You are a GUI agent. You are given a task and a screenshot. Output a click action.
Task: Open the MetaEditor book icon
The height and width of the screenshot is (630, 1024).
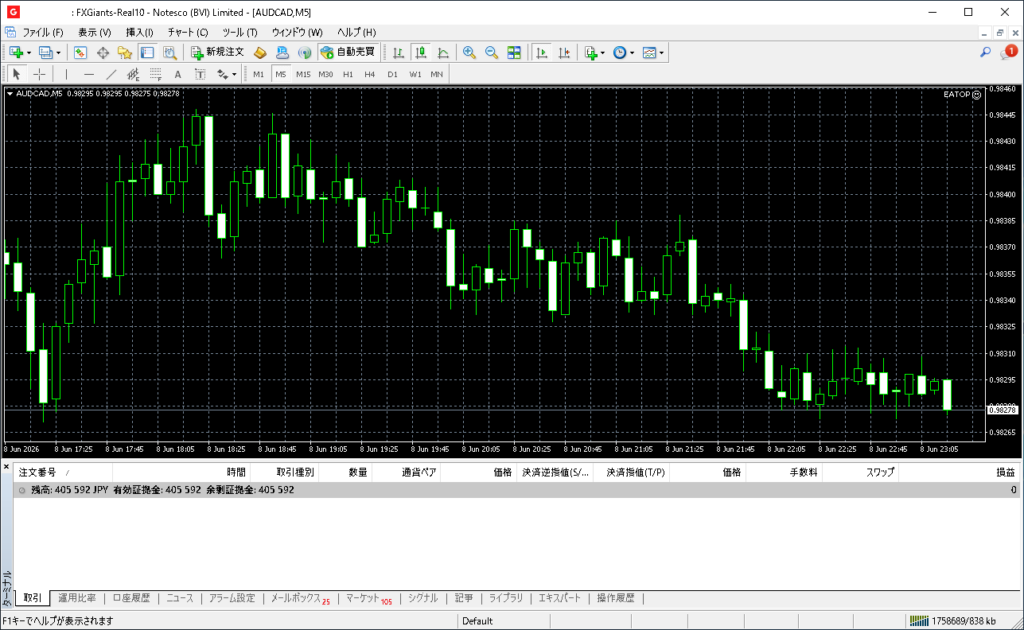pyautogui.click(x=260, y=53)
